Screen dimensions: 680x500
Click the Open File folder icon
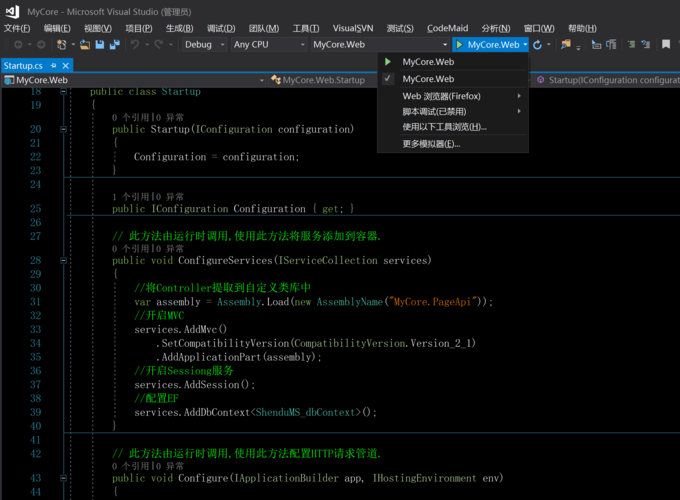85,44
